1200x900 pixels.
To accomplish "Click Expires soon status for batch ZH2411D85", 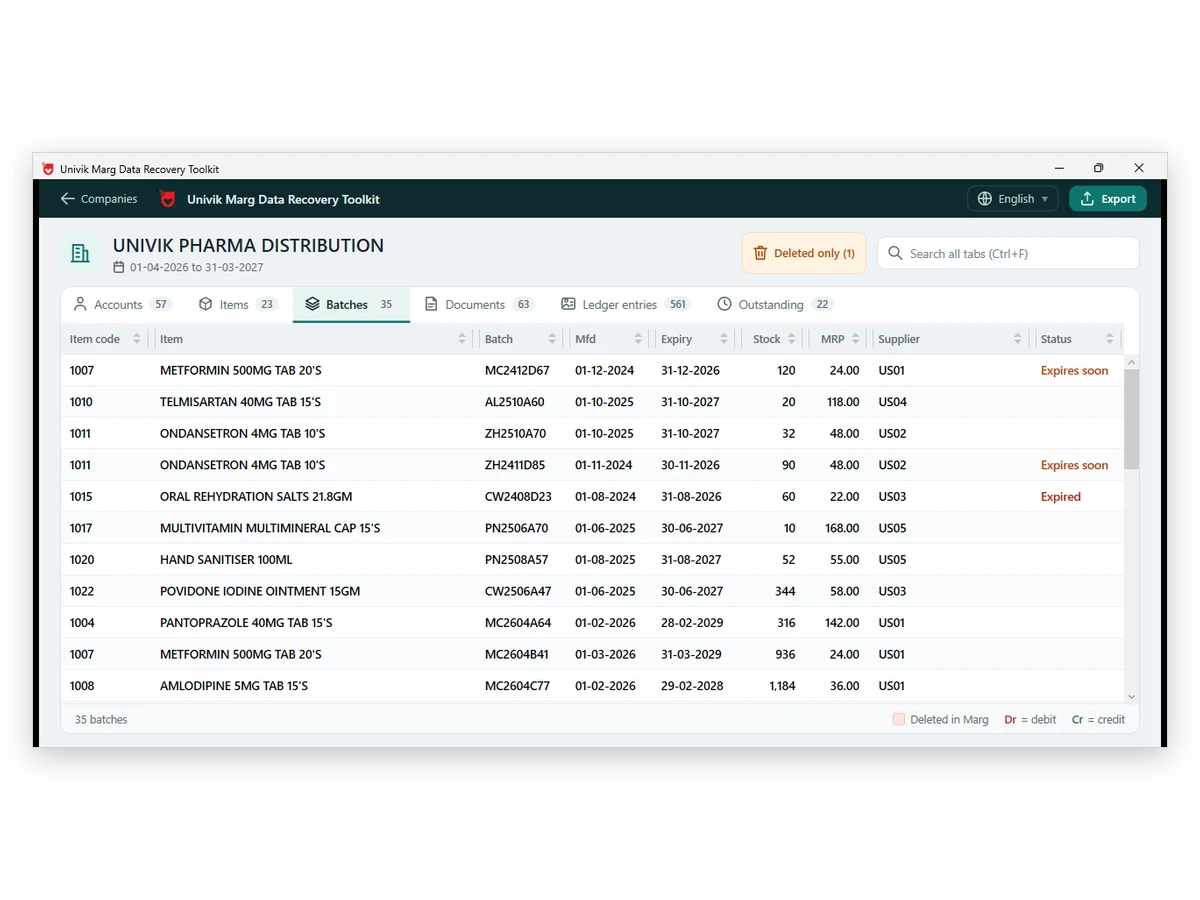I will [1074, 465].
